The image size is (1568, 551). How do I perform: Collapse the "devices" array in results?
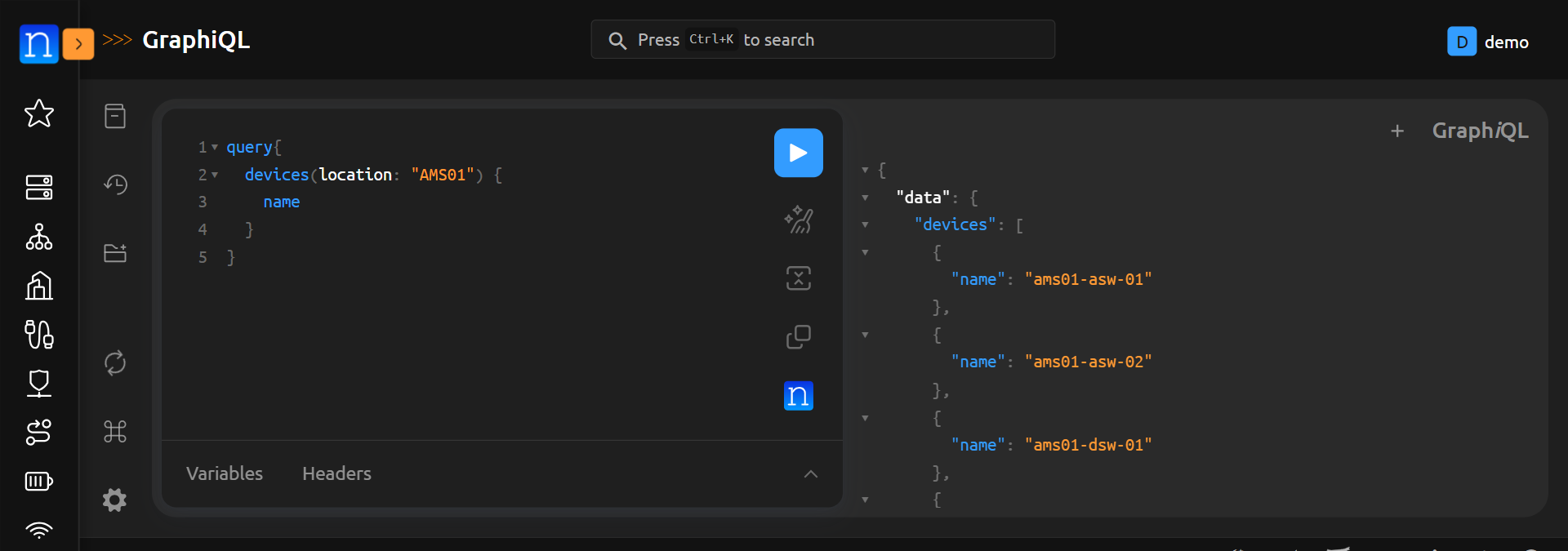click(865, 224)
